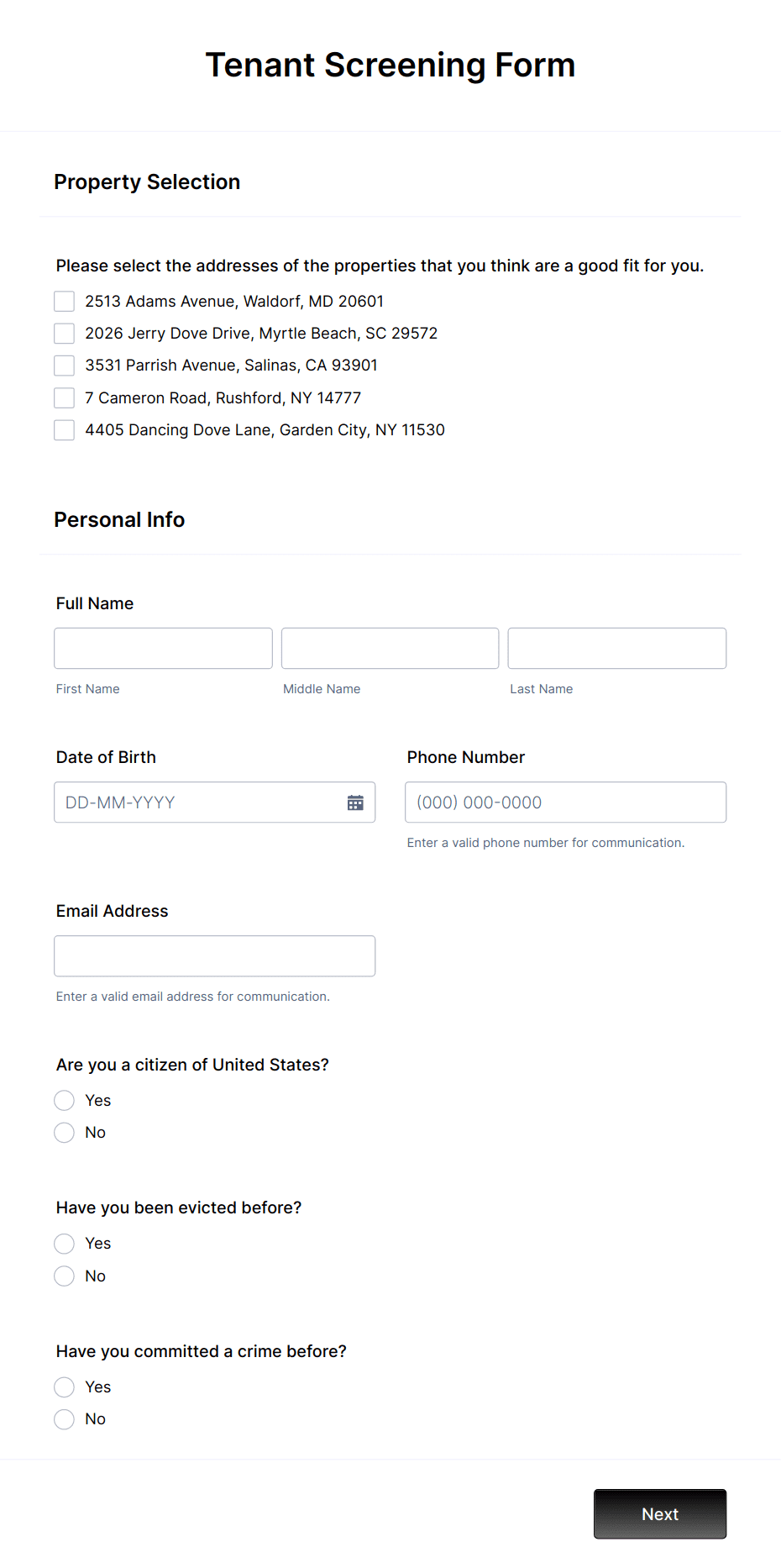Check the 2513 Adams Avenue property

pyautogui.click(x=64, y=301)
